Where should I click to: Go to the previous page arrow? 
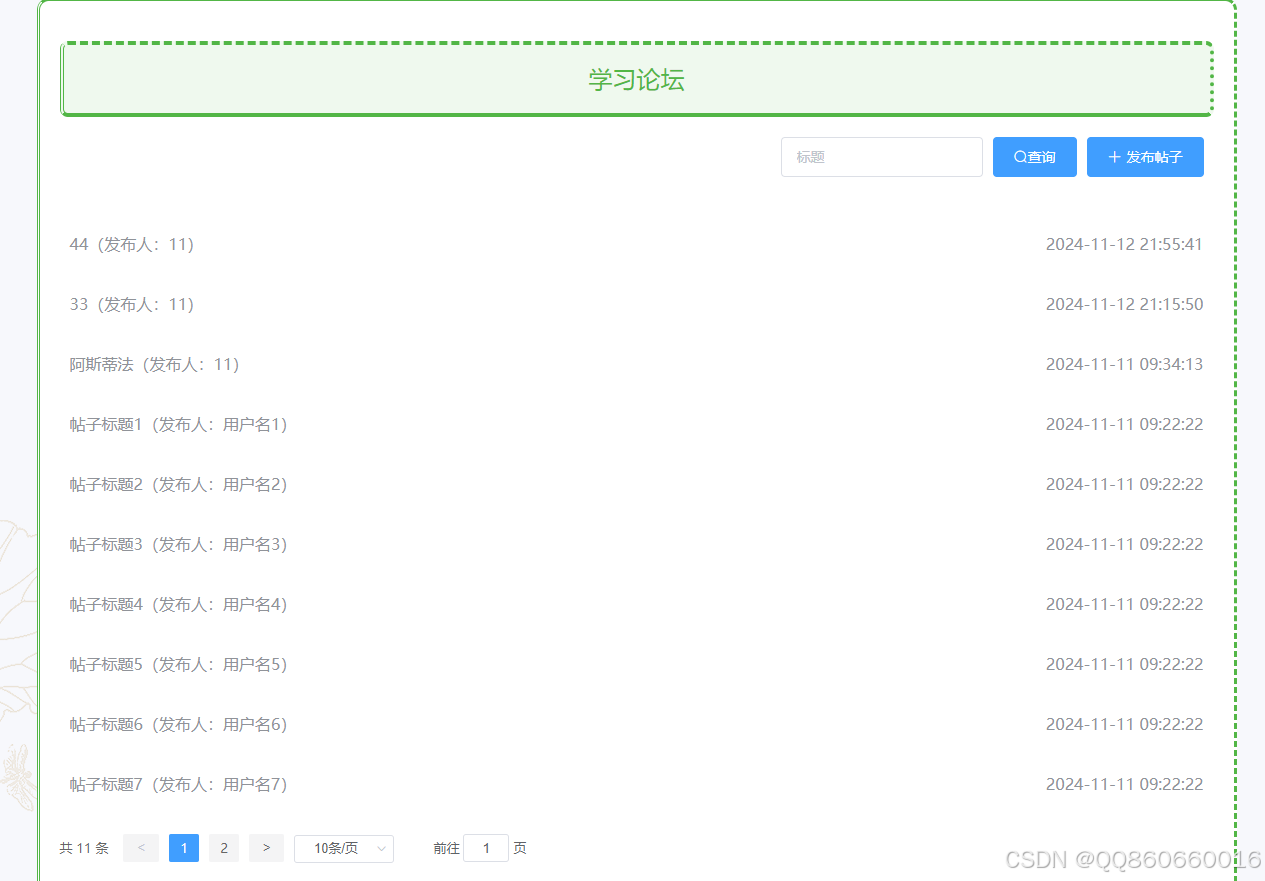click(141, 848)
